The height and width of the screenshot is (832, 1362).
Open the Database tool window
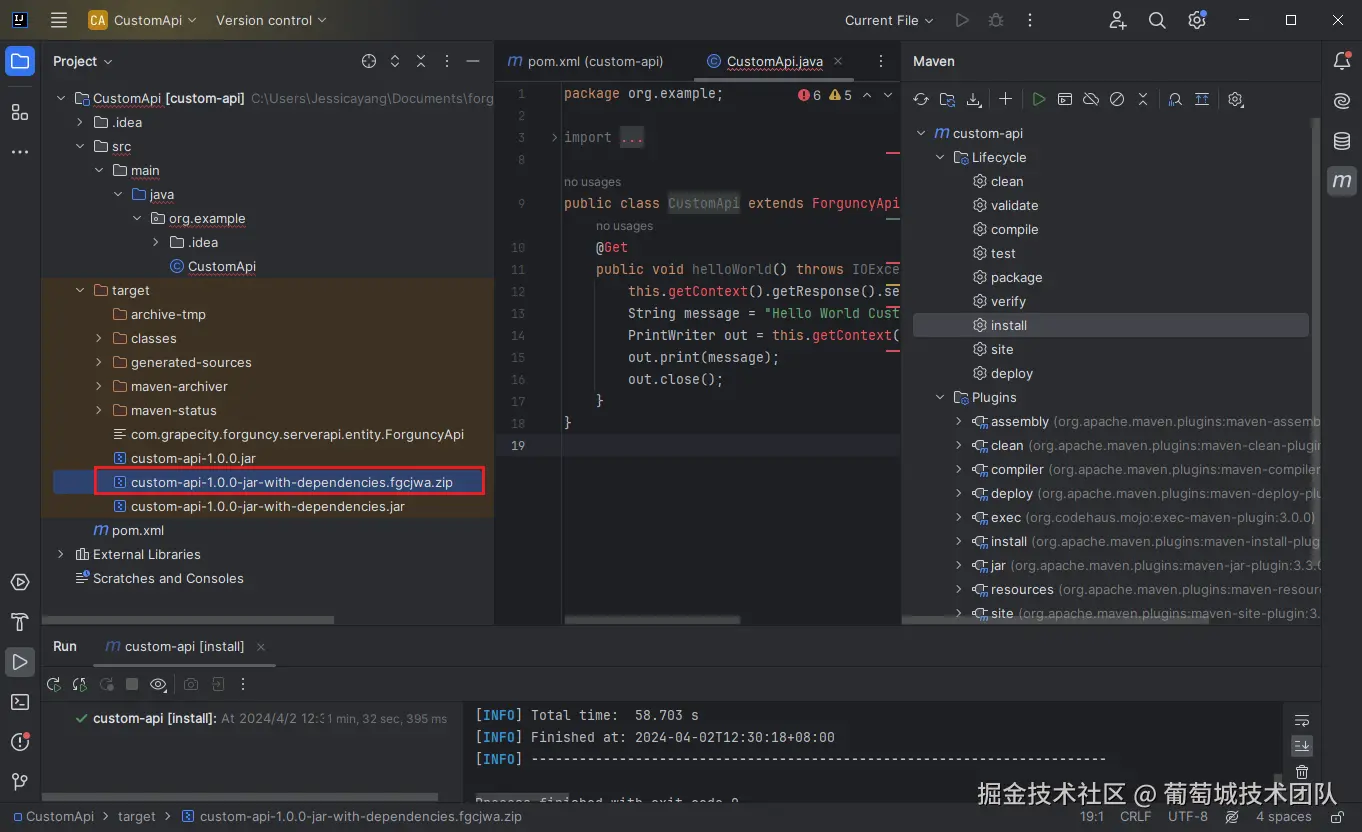[x=1342, y=141]
